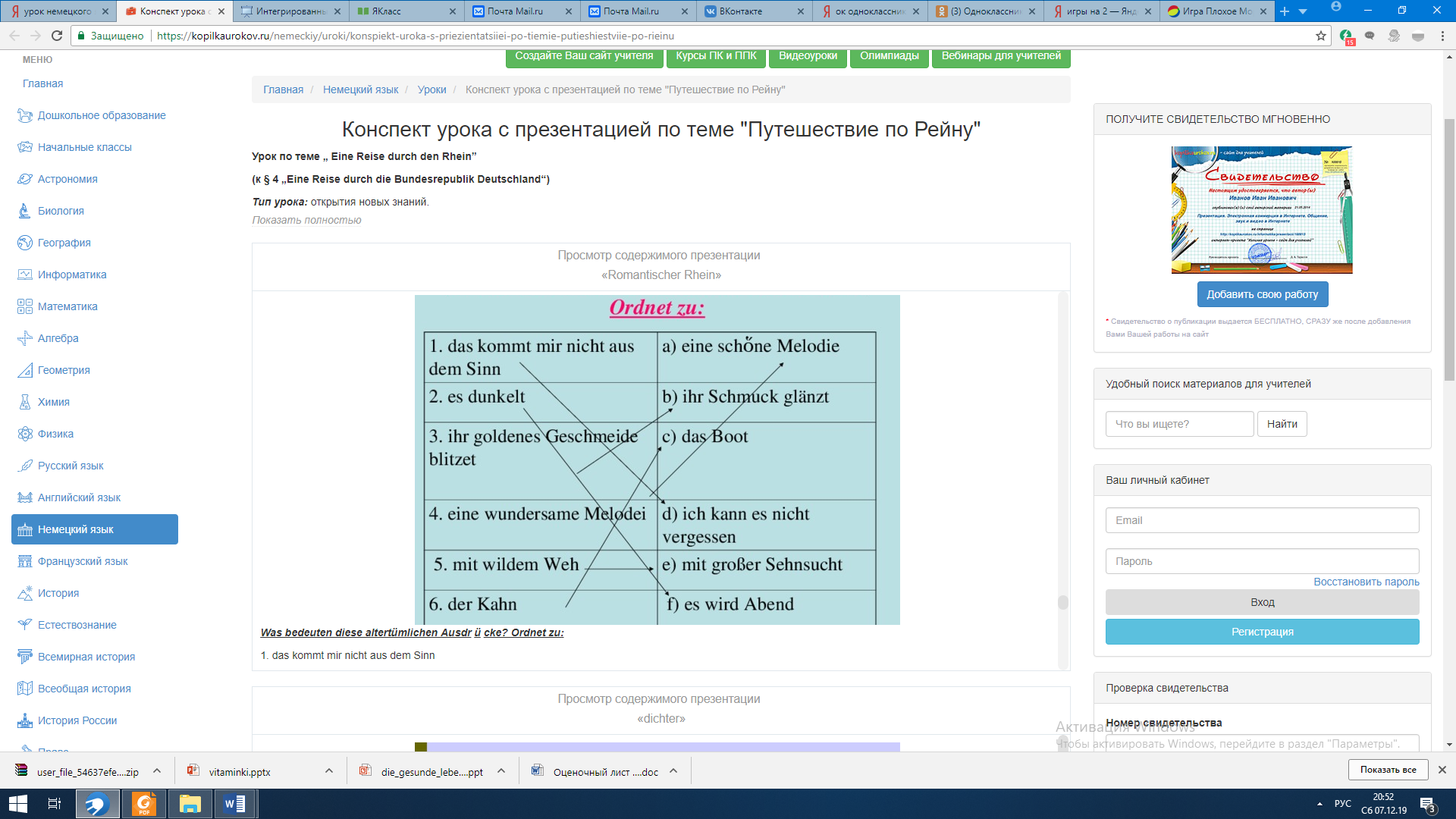Screen dimensions: 1456x819
Task: Open the Task View taskbar icon
Action: click(x=54, y=804)
